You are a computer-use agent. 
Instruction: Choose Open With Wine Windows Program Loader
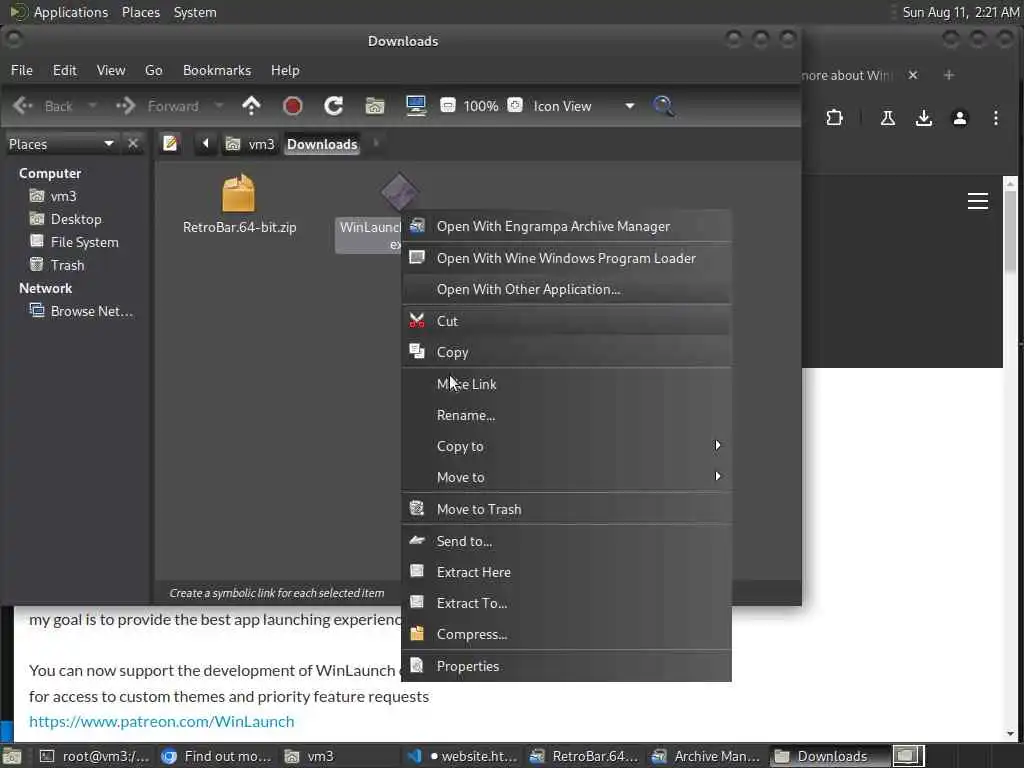click(x=566, y=258)
